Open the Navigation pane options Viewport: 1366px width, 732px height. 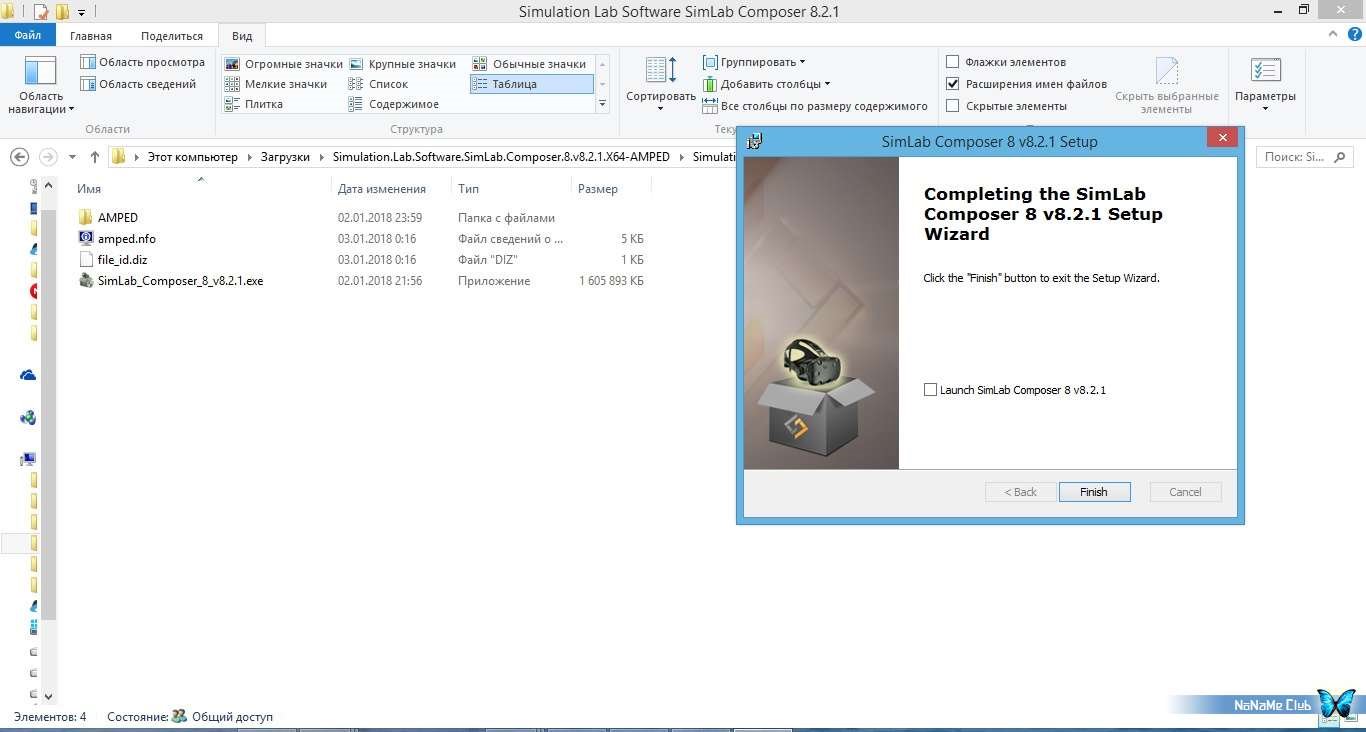click(x=41, y=87)
